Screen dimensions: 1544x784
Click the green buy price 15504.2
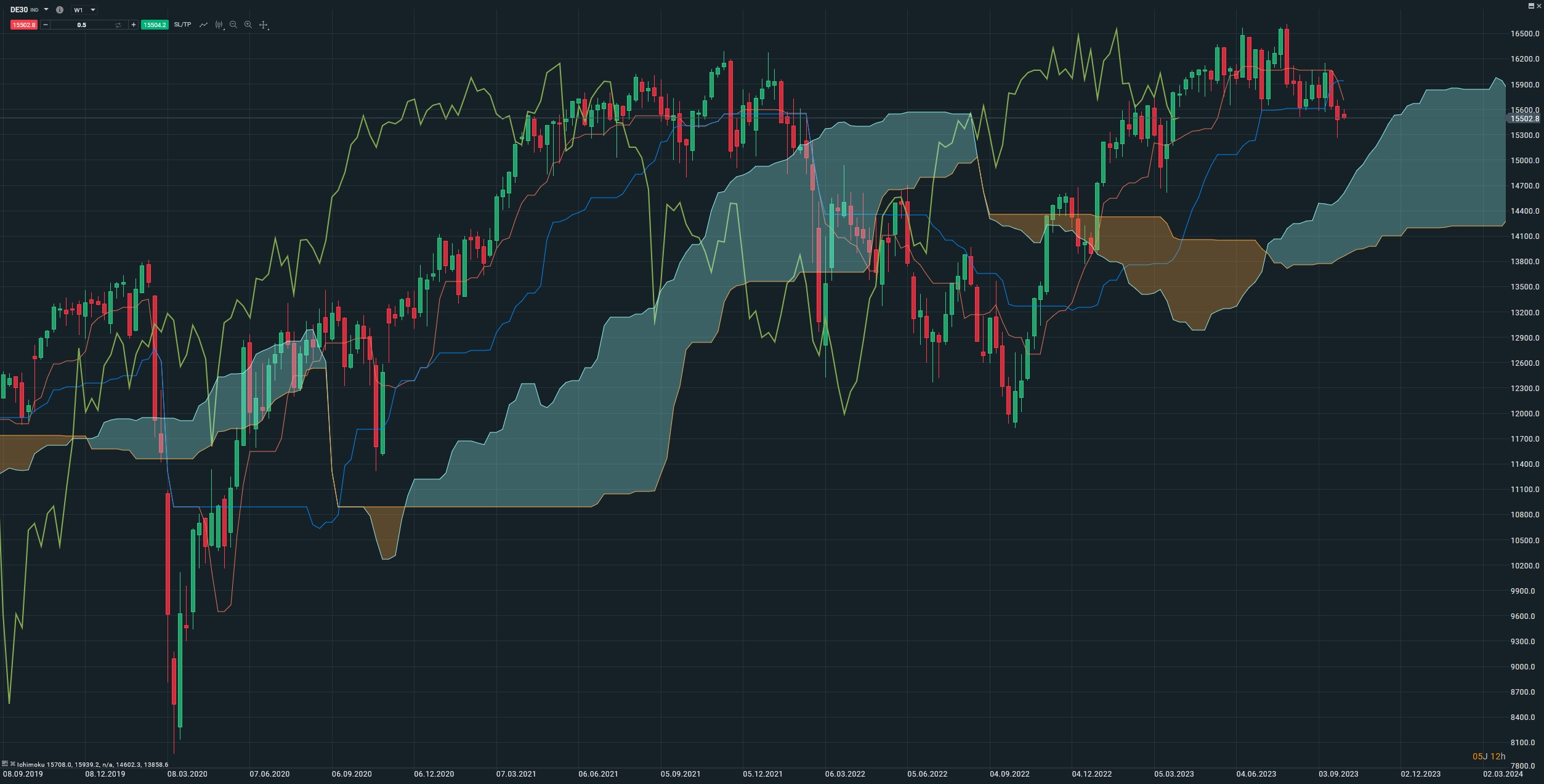[154, 25]
